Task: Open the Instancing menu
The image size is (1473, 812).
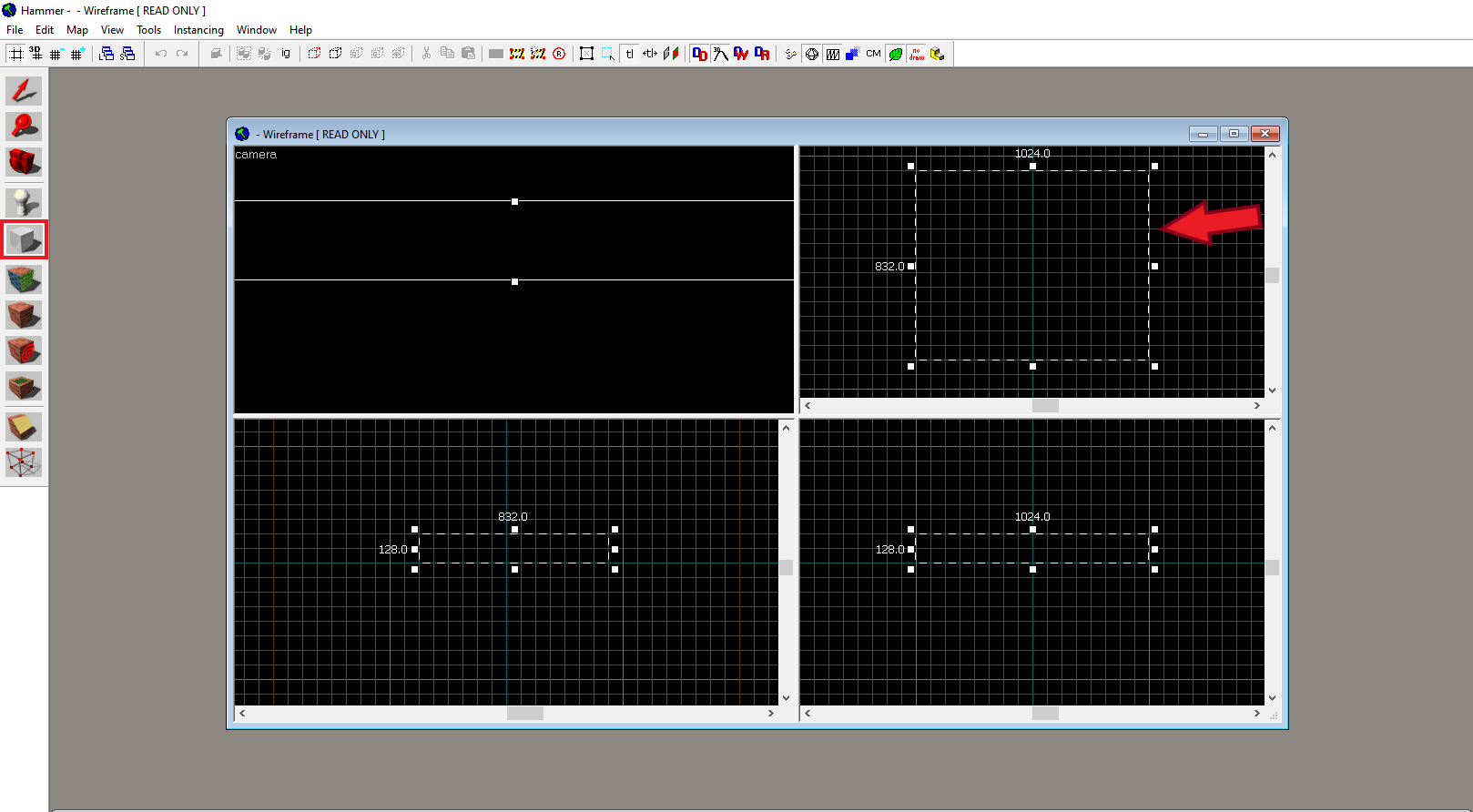Action: (198, 30)
